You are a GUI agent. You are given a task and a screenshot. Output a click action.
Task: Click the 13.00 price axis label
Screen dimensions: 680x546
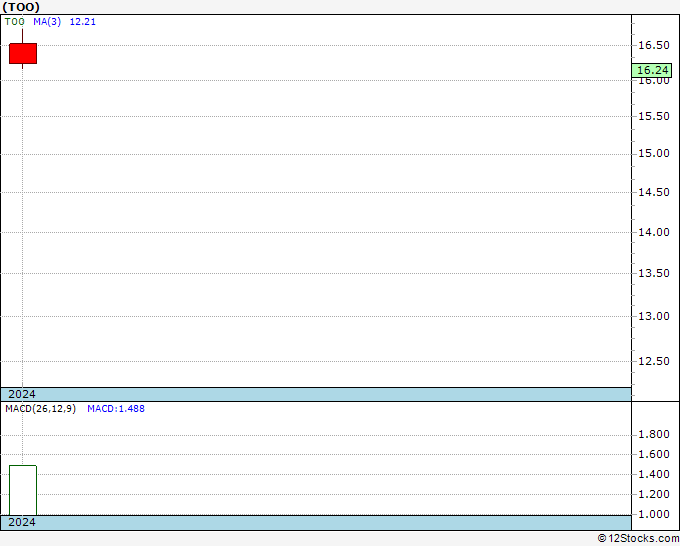pyautogui.click(x=654, y=316)
